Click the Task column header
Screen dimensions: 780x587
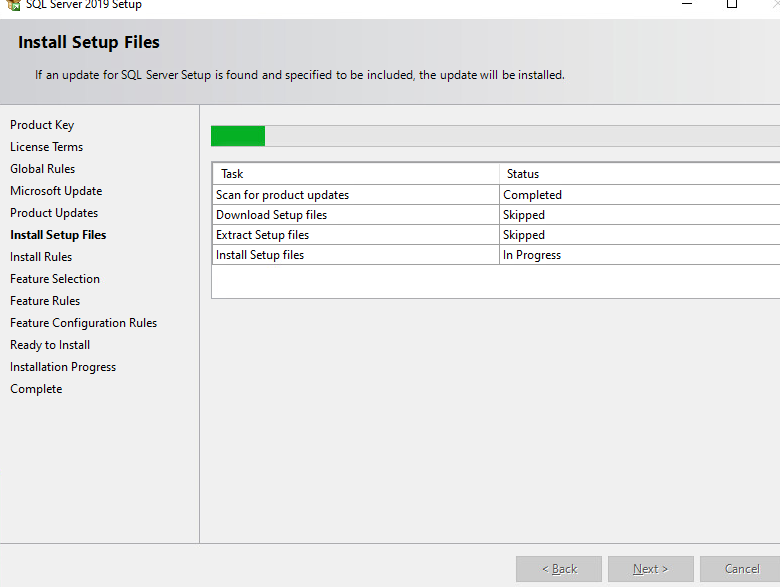356,174
